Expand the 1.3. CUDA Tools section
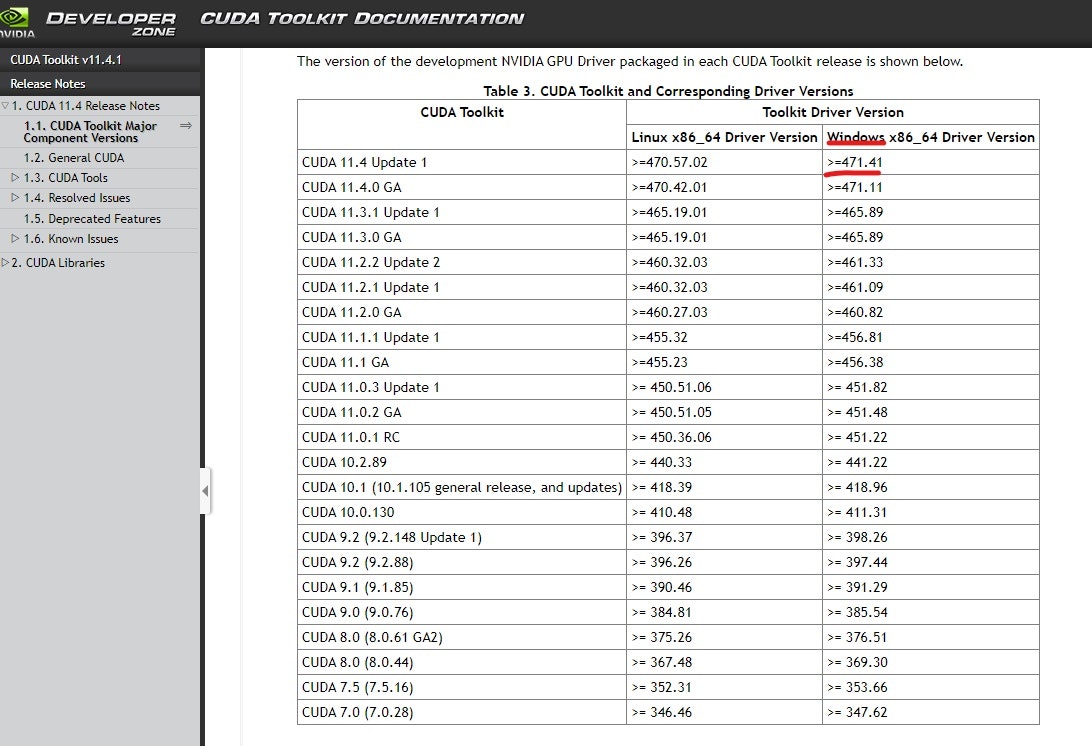This screenshot has width=1092, height=746. (x=15, y=178)
